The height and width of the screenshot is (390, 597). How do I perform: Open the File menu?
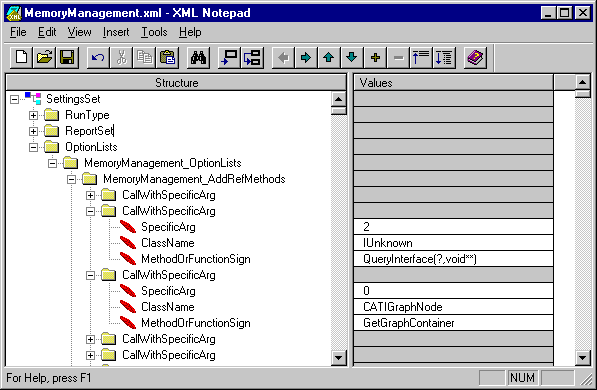tap(18, 32)
